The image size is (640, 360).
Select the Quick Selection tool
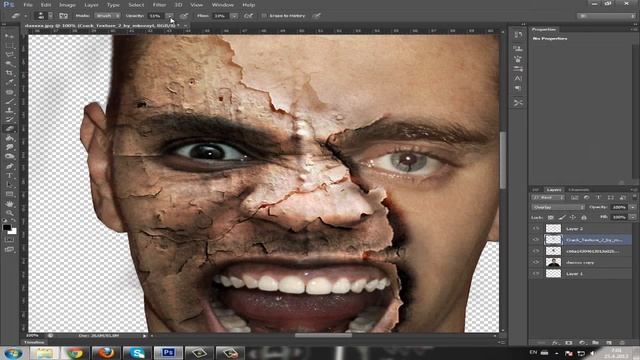click(9, 64)
